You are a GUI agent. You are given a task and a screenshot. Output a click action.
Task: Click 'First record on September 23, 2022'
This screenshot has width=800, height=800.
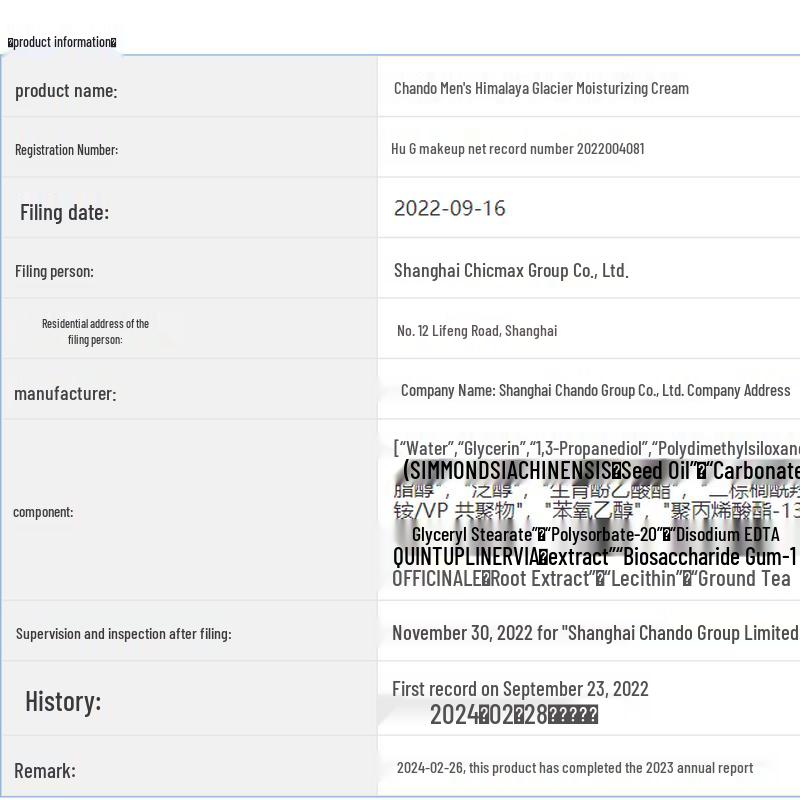coord(520,689)
